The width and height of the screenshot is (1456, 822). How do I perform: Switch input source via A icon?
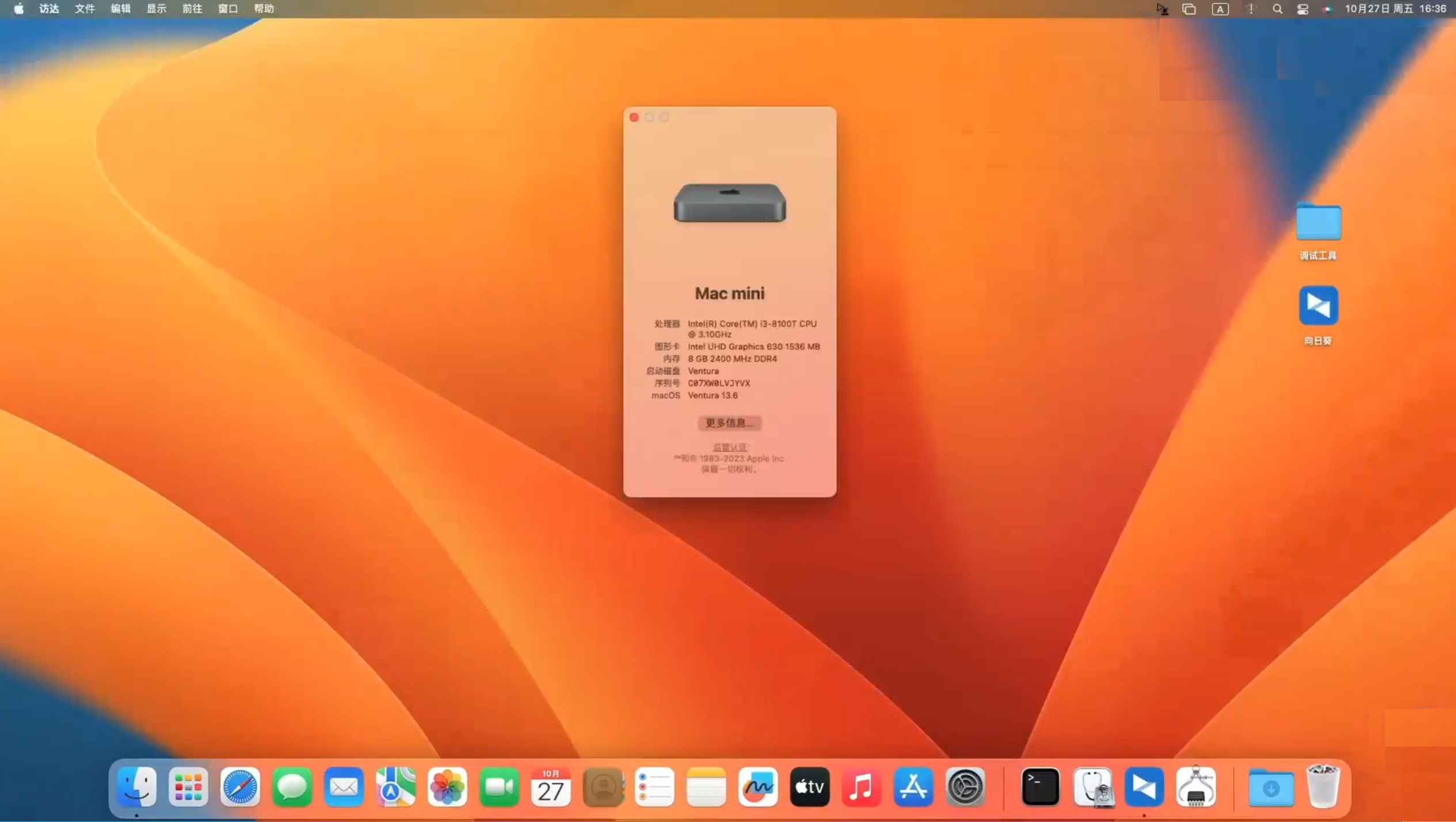[x=1220, y=9]
